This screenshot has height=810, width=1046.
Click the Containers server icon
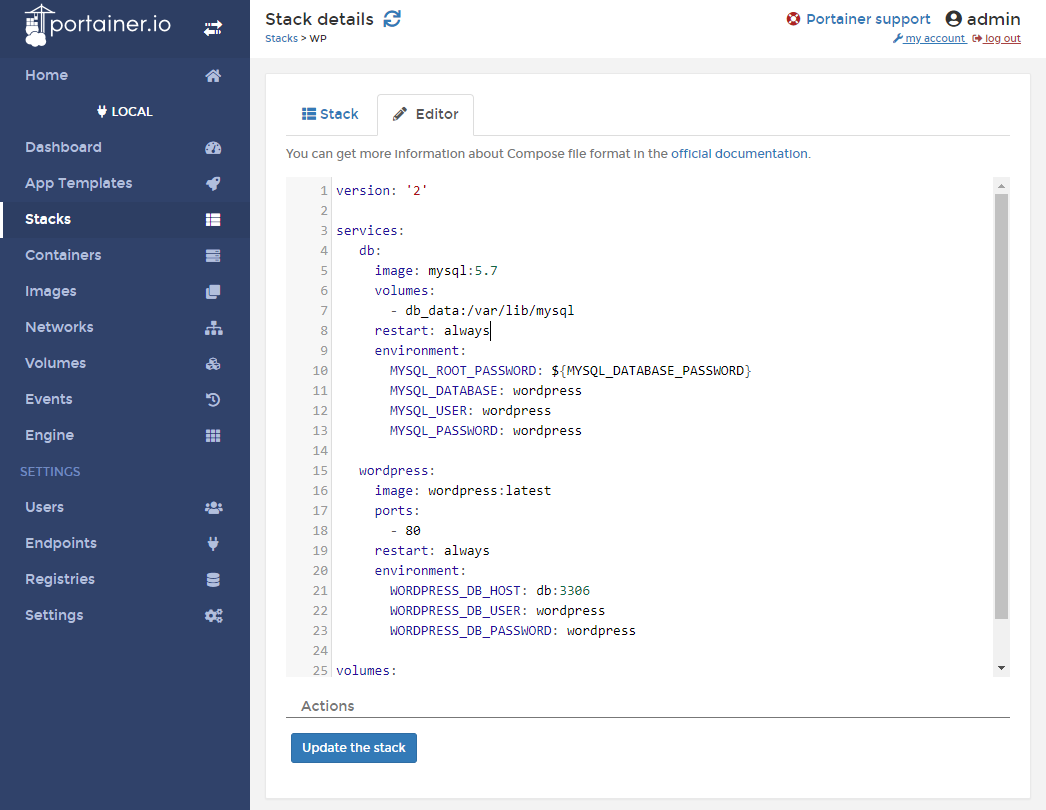(x=213, y=256)
